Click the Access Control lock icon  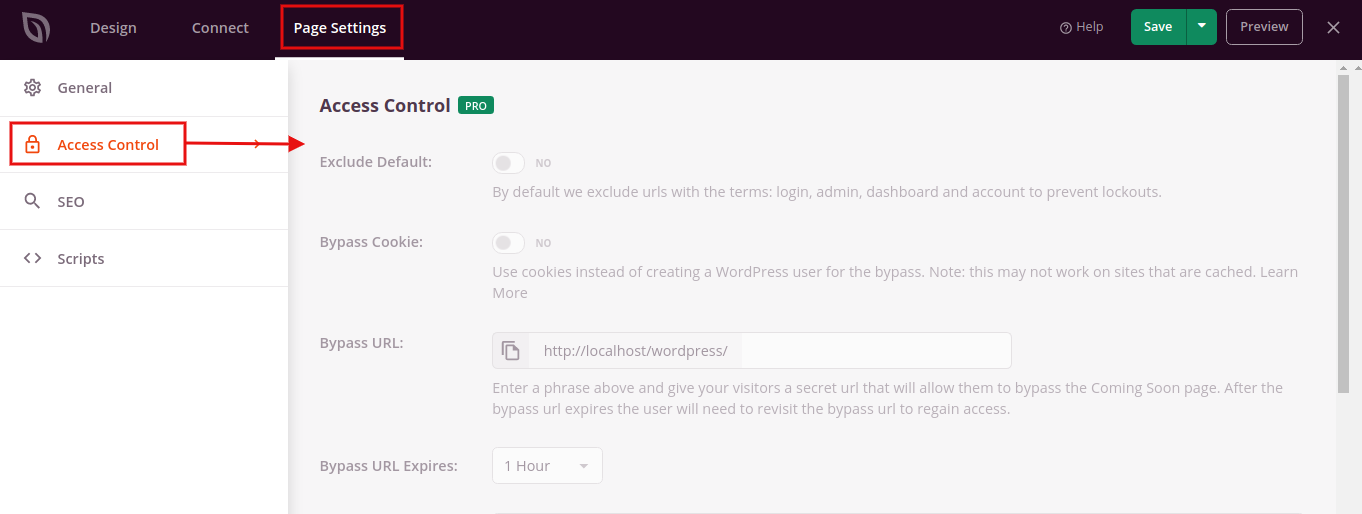(33, 145)
